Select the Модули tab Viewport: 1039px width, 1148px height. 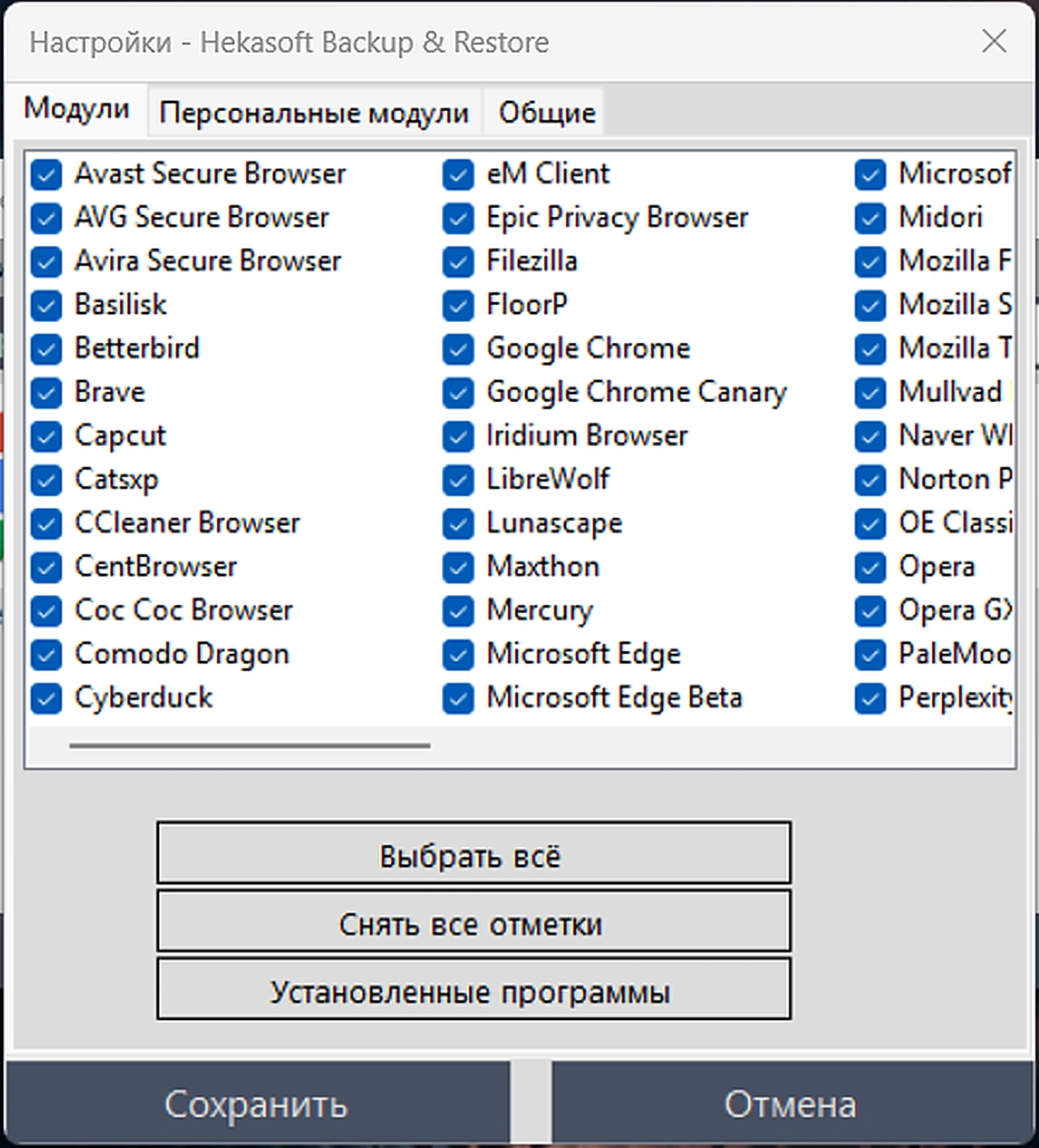(76, 109)
